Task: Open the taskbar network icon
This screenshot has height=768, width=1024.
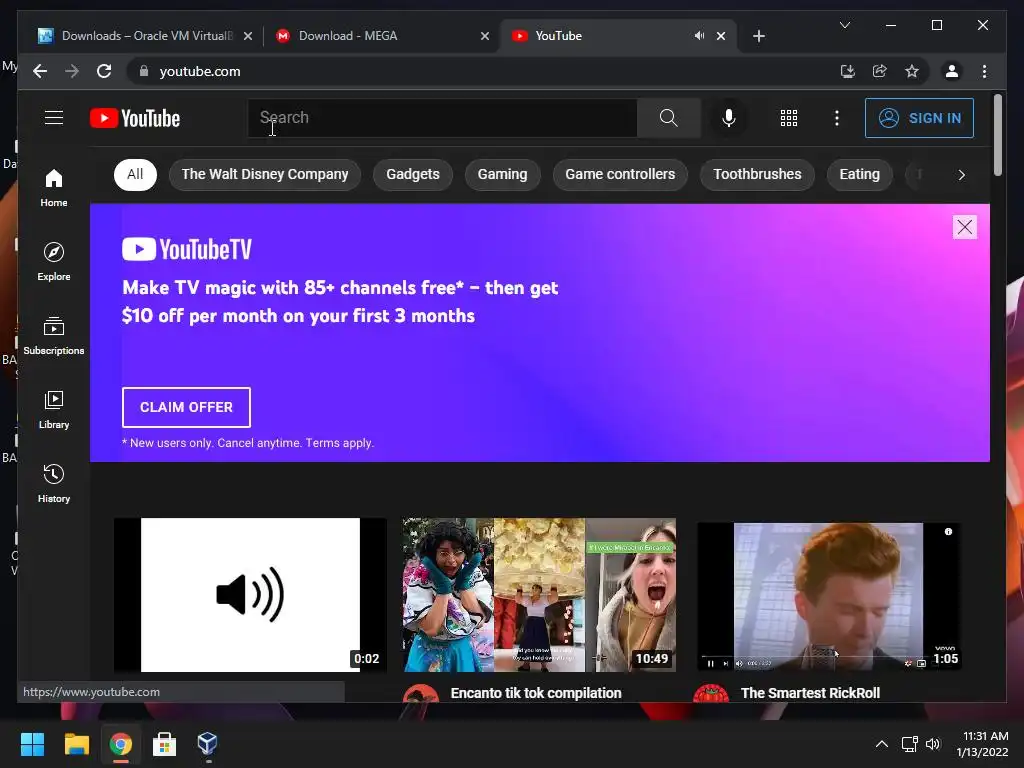Action: (x=910, y=744)
